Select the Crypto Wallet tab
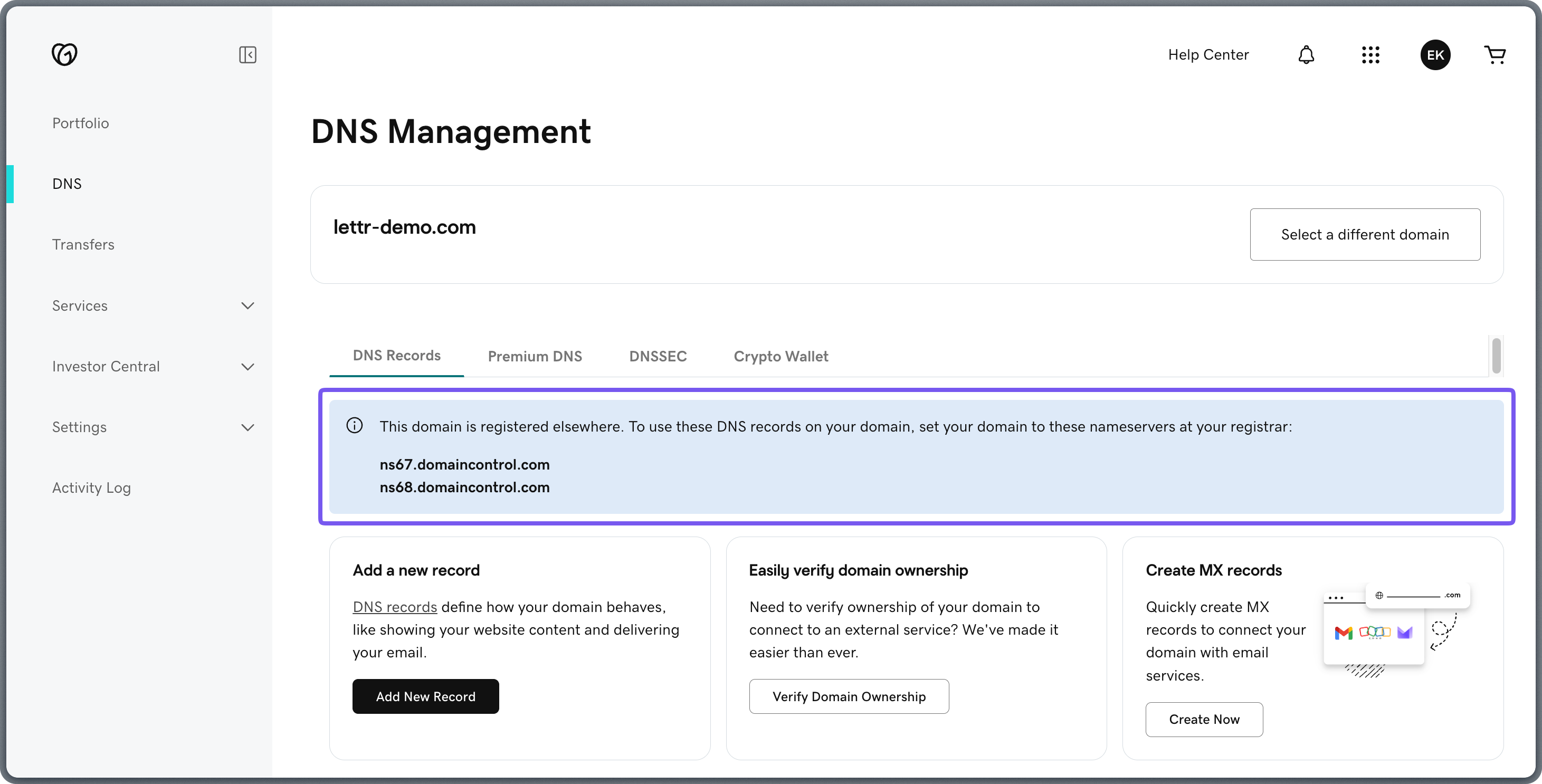Screen dimensions: 1542x784 click(x=780, y=356)
